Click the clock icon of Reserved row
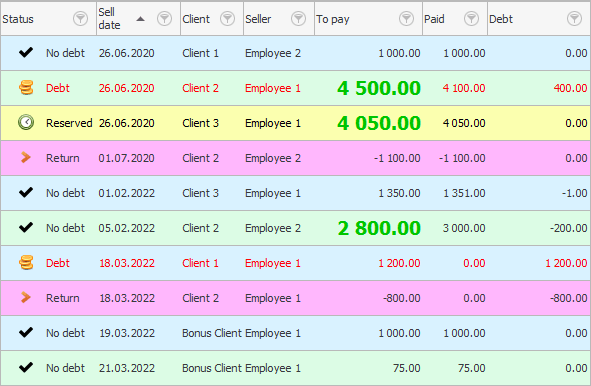 [26, 123]
